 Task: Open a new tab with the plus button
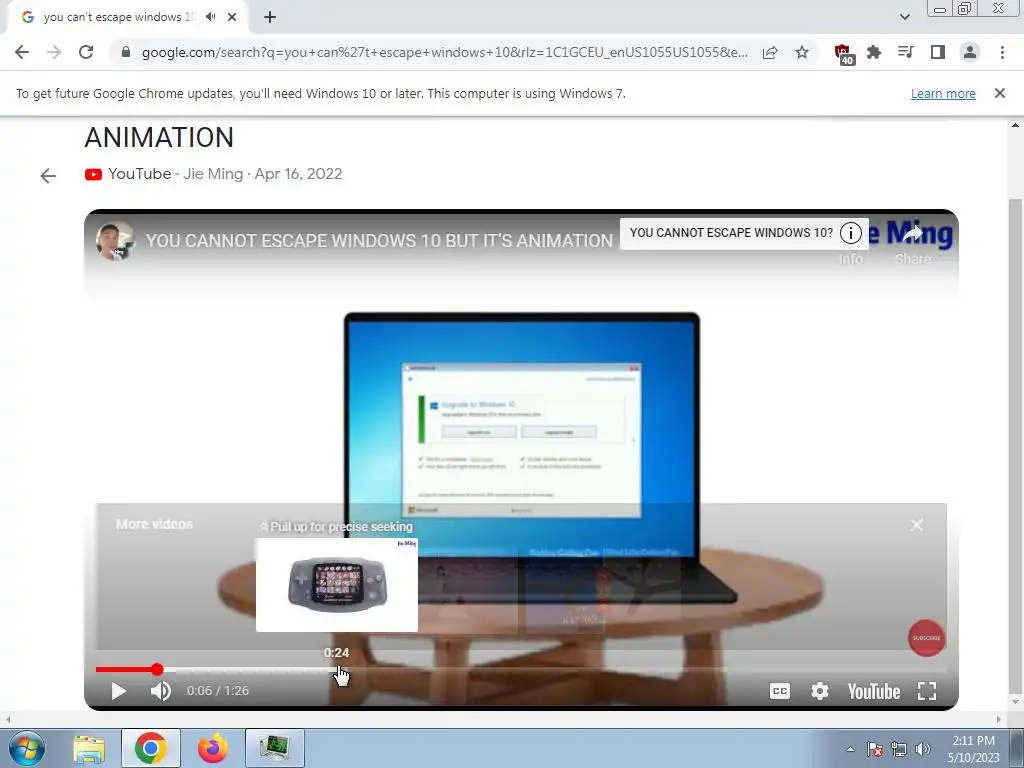click(x=270, y=17)
